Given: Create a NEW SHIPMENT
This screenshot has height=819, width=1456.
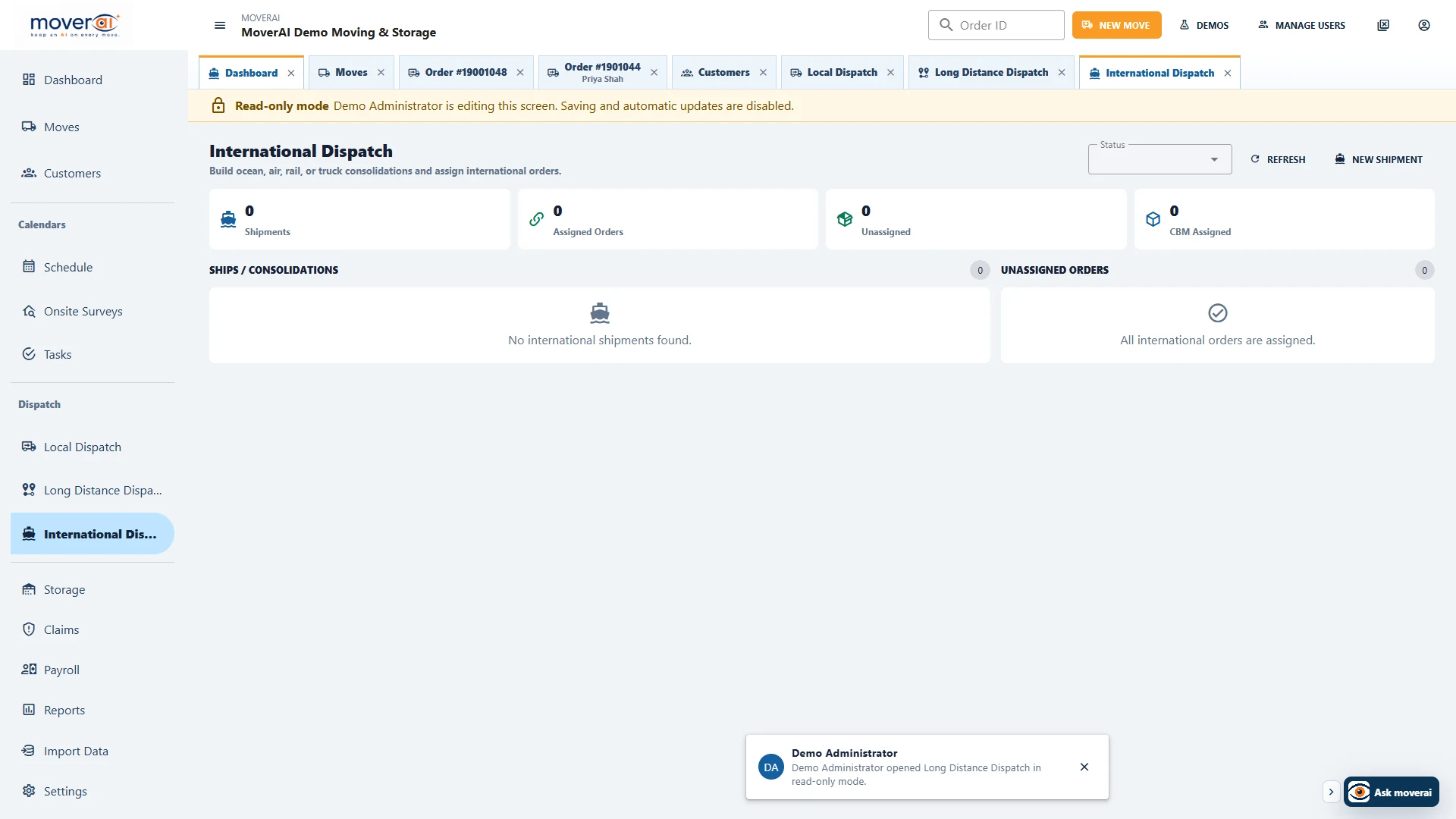Looking at the screenshot, I should [1379, 159].
